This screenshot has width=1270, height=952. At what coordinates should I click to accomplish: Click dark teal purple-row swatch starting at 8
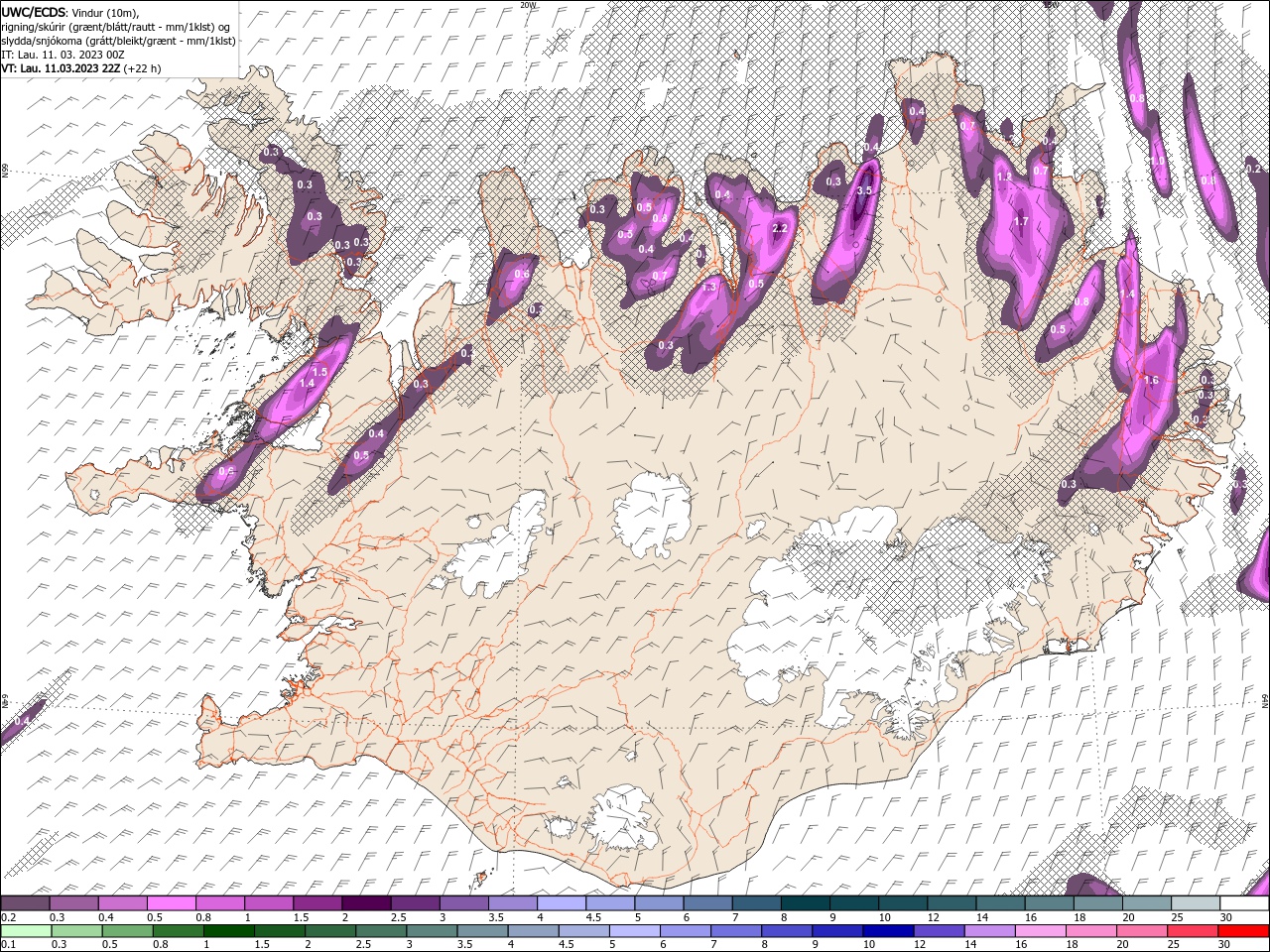tap(805, 903)
